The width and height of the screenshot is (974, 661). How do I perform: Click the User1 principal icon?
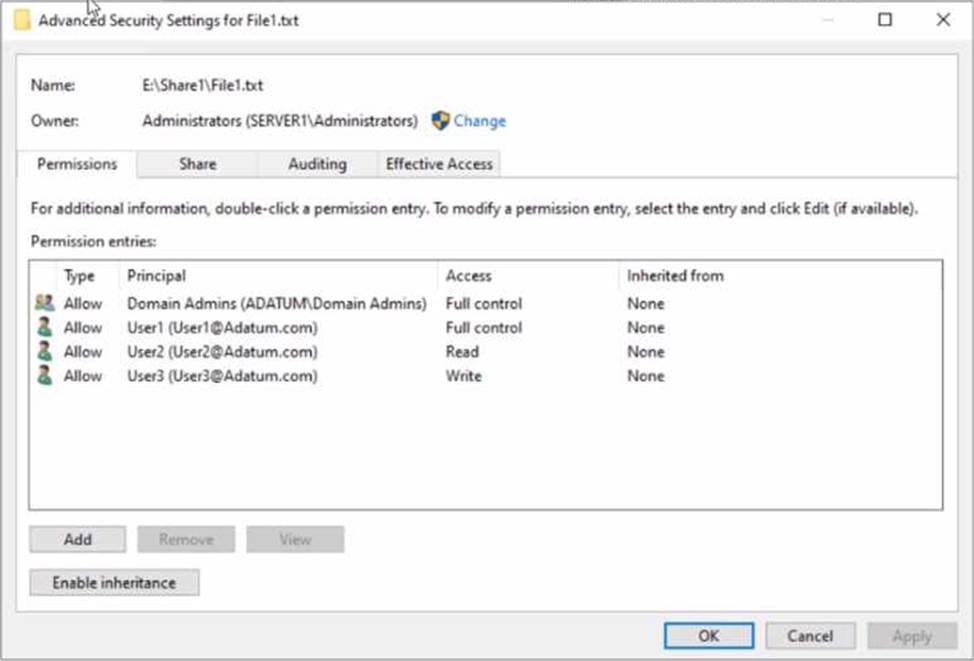(43, 327)
